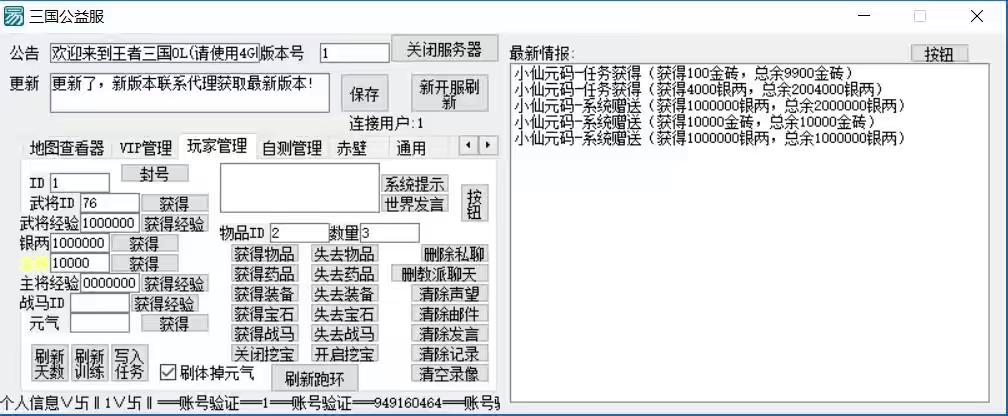Image resolution: width=1008 pixels, height=416 pixels.
Task: Click the vertical 按钮 beside 系统提示
Action: pyautogui.click(x=474, y=204)
